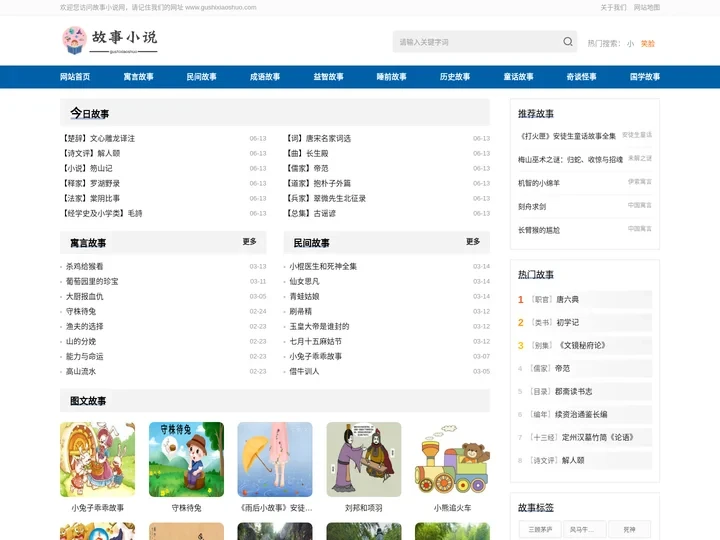Open hot story rank 2 初学记
This screenshot has height=540, width=720.
click(568, 322)
